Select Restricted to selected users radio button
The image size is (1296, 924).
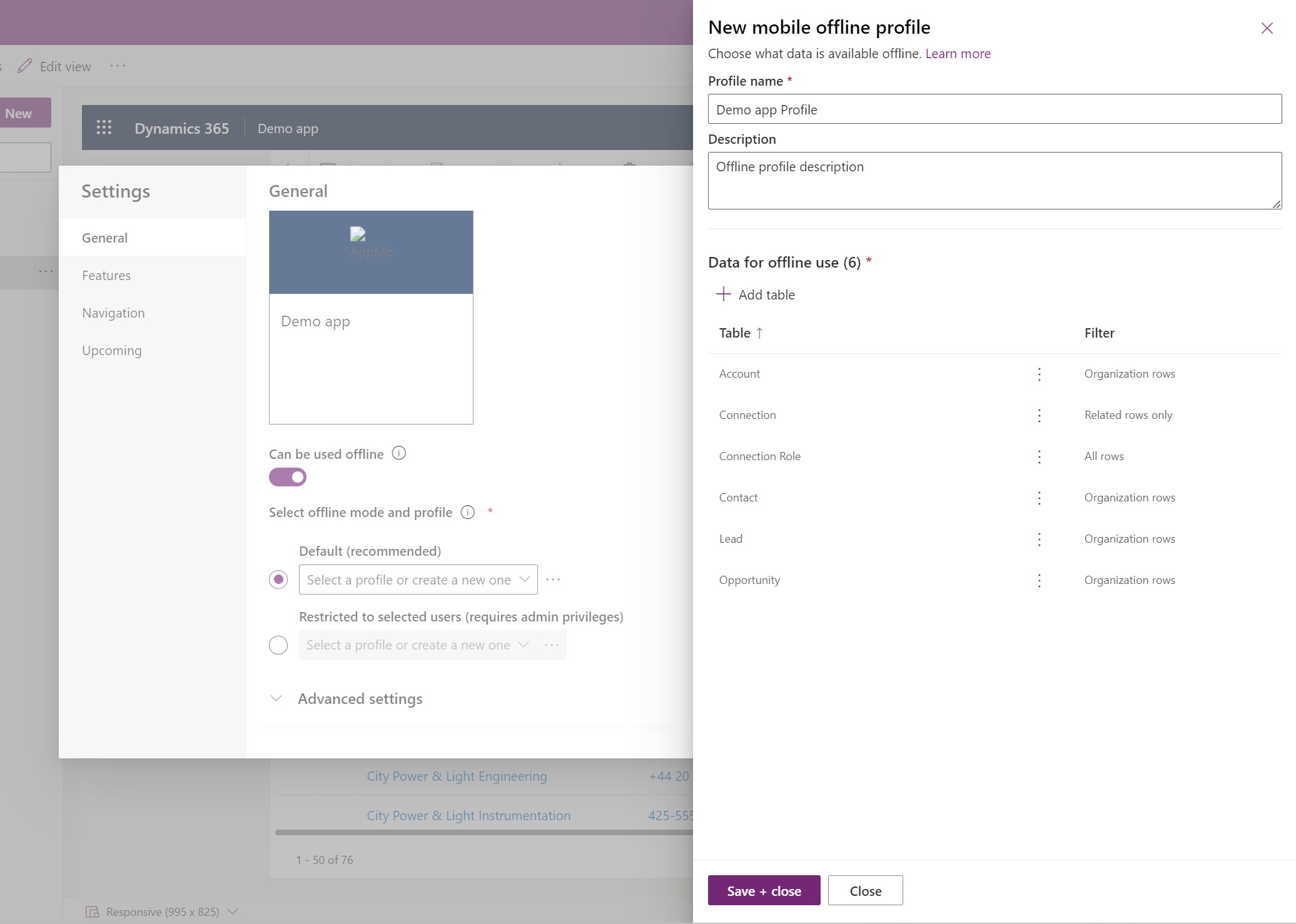click(278, 644)
